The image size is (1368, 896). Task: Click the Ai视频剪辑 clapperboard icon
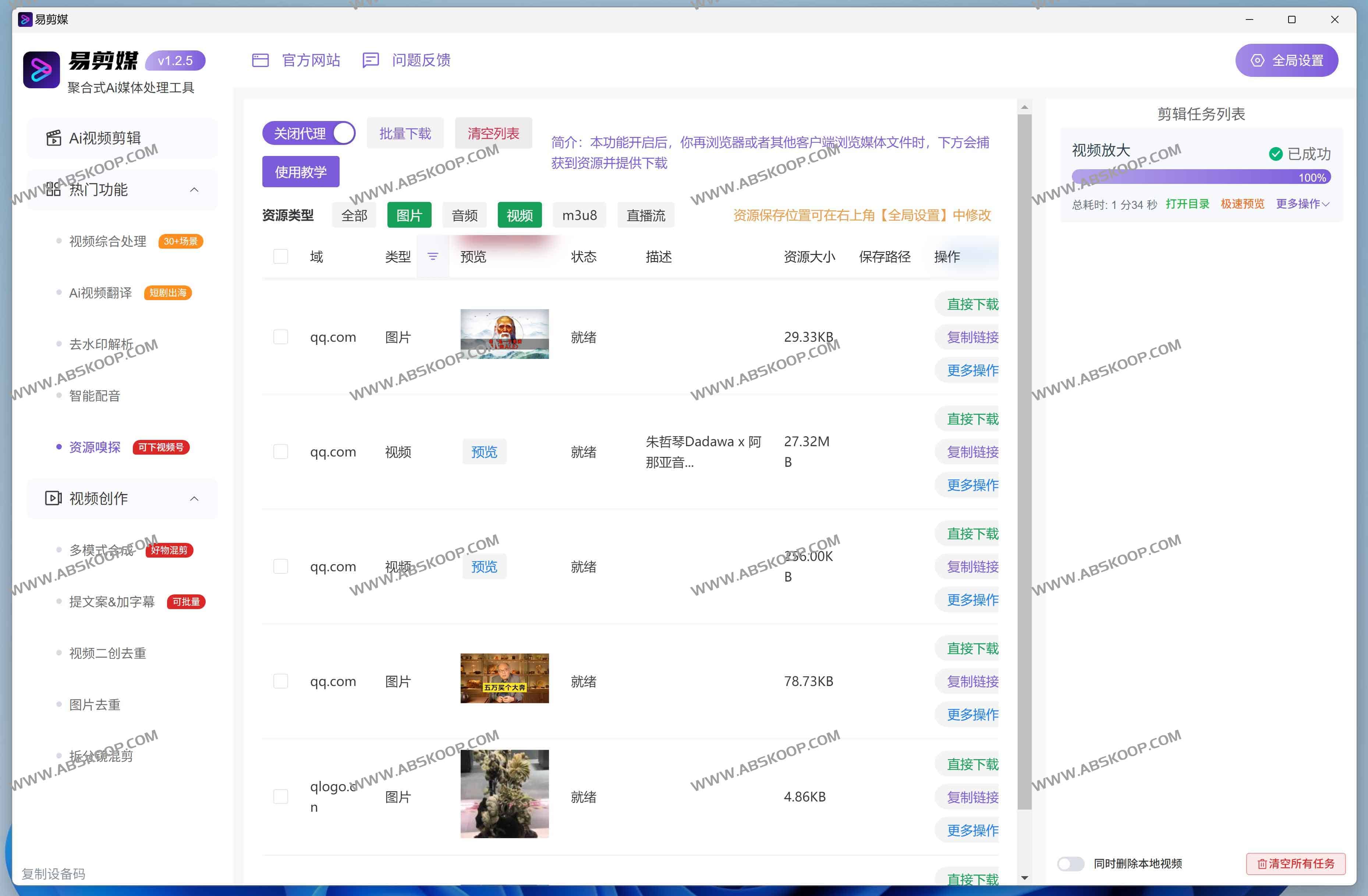(53, 138)
